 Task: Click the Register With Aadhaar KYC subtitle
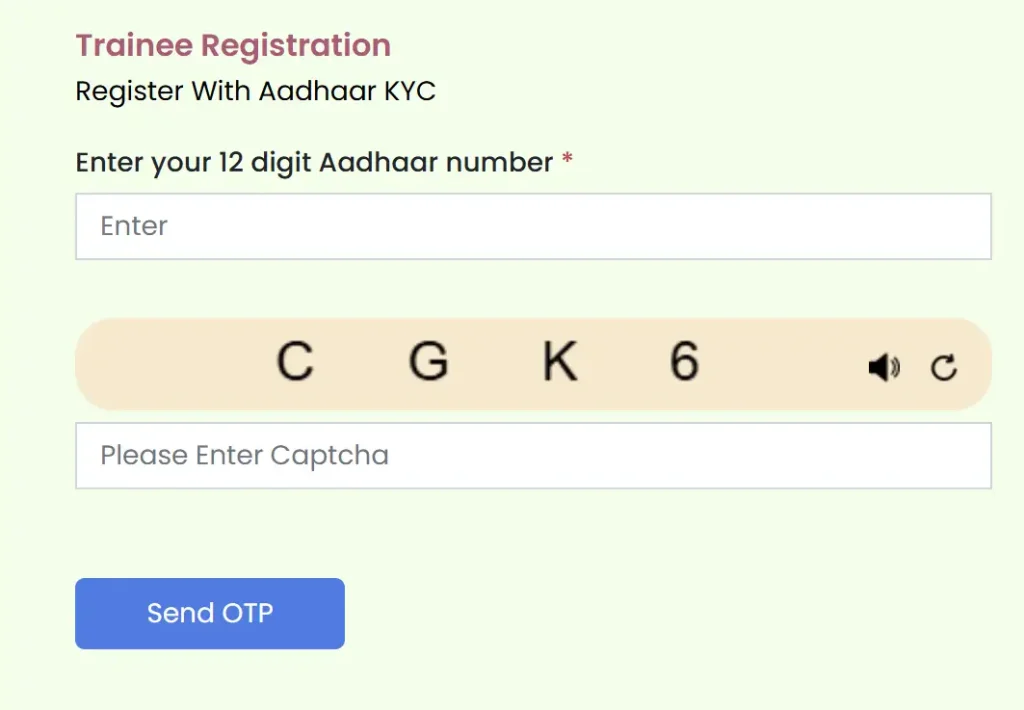pyautogui.click(x=255, y=92)
